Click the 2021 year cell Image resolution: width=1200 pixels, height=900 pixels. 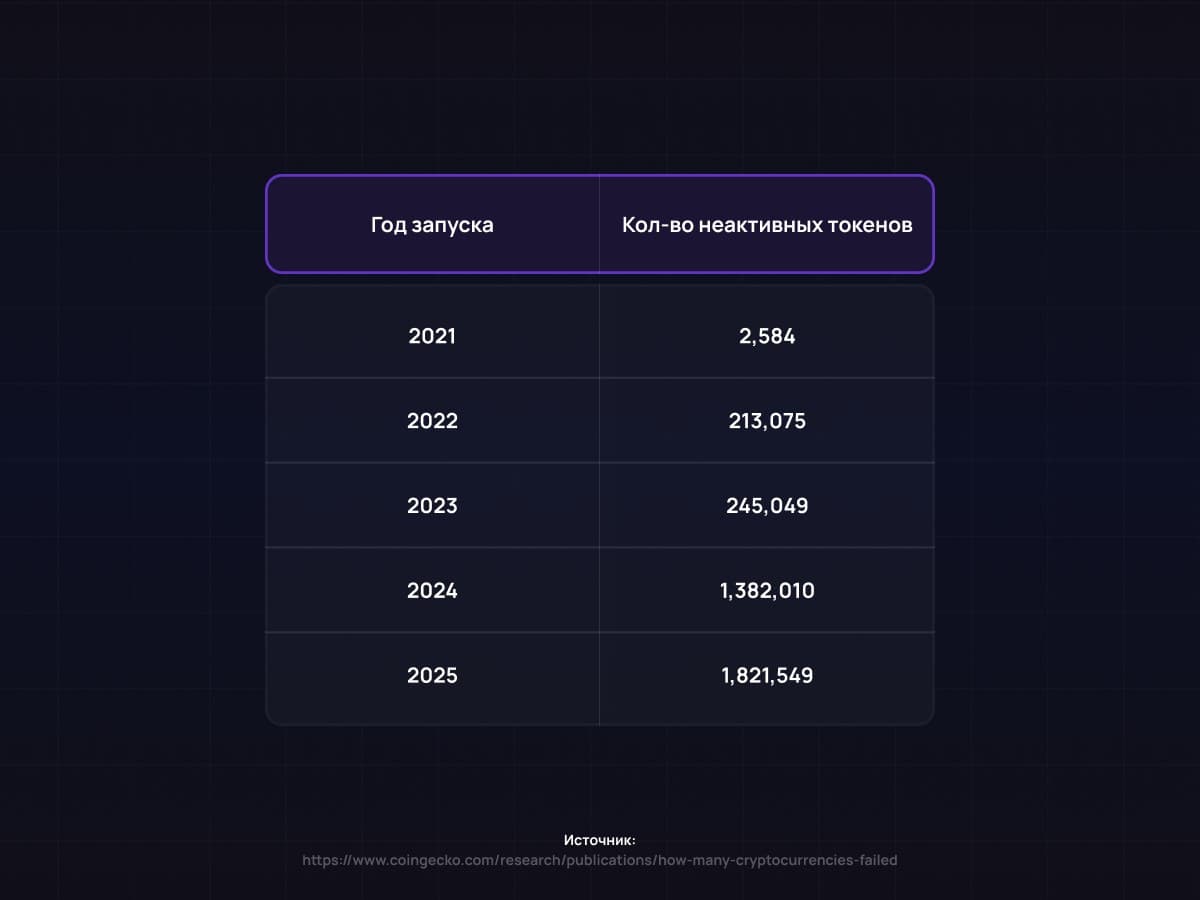(x=432, y=336)
